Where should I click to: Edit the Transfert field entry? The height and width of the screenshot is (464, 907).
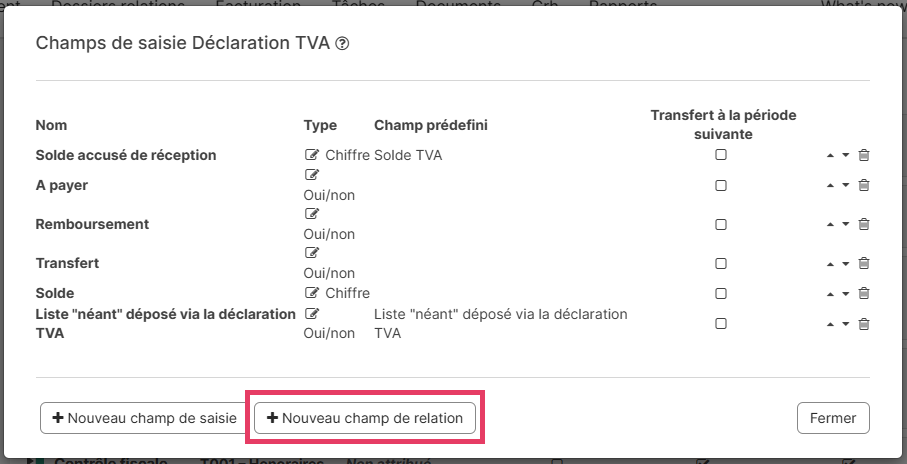313,253
